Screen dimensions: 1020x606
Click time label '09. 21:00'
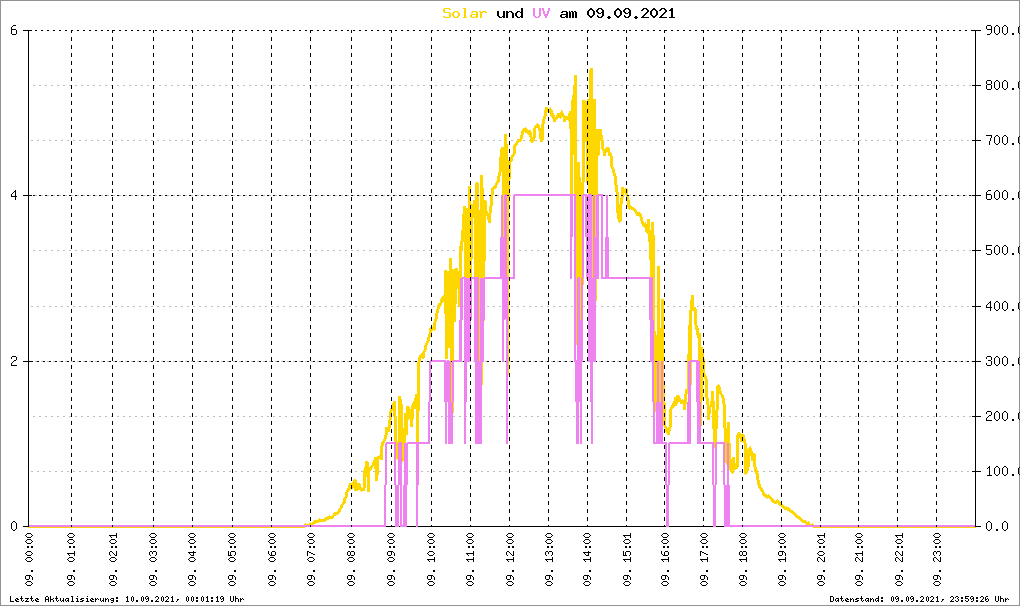click(859, 560)
